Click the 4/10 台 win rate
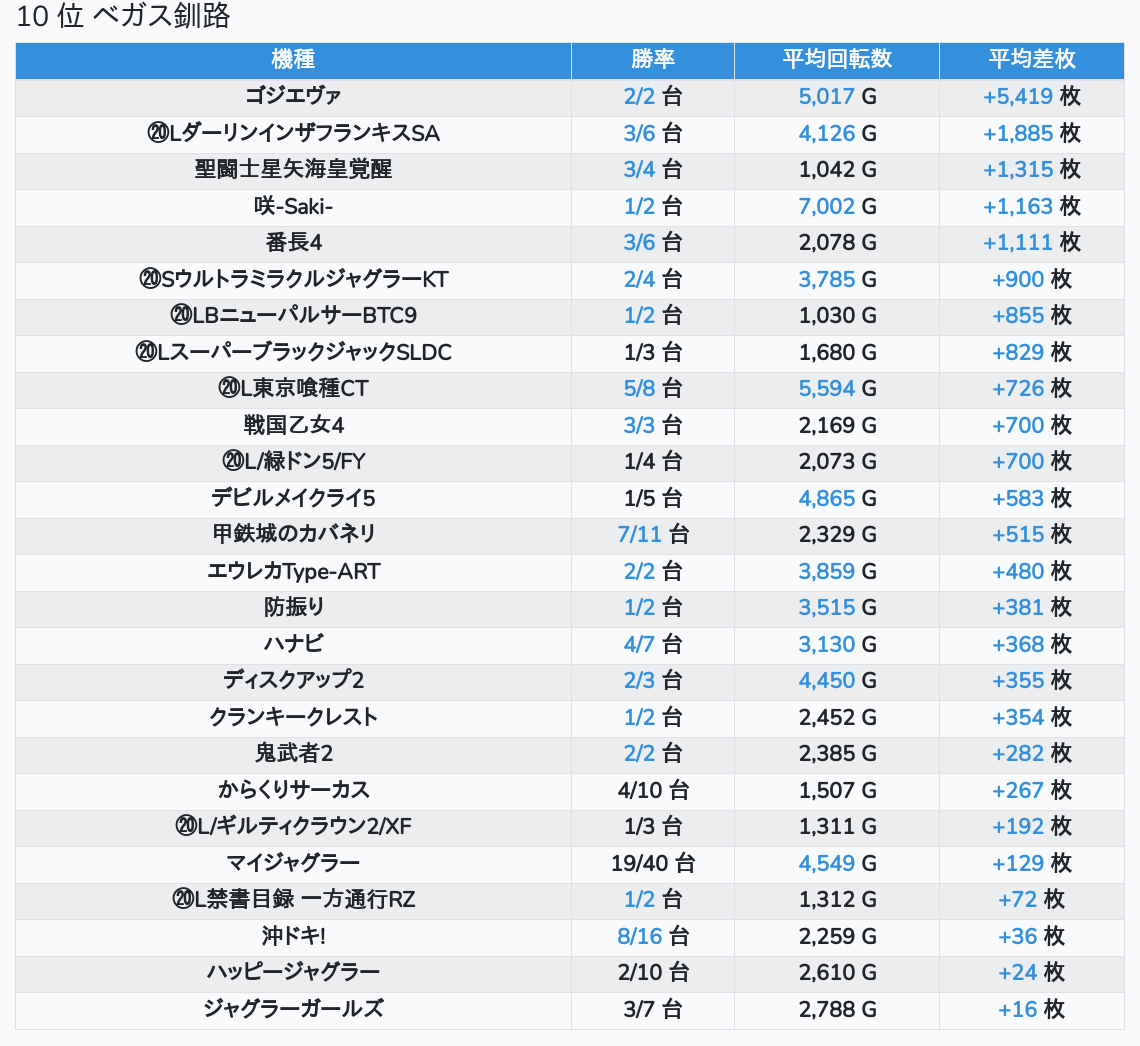Viewport: 1140px width, 1046px height. (652, 791)
